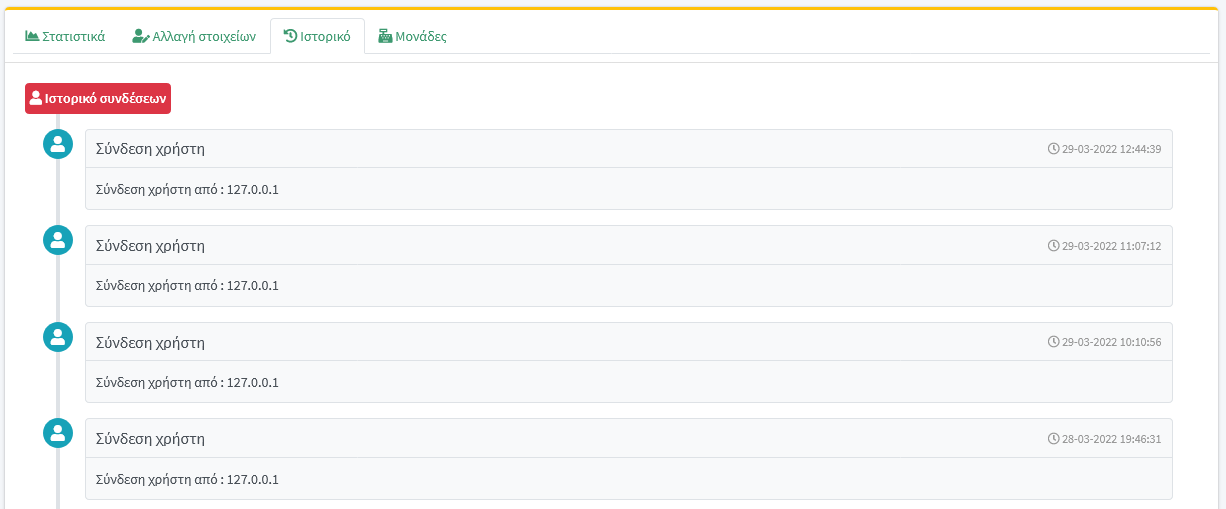Select the Ιστορικό tab
1226x509 pixels.
317,36
